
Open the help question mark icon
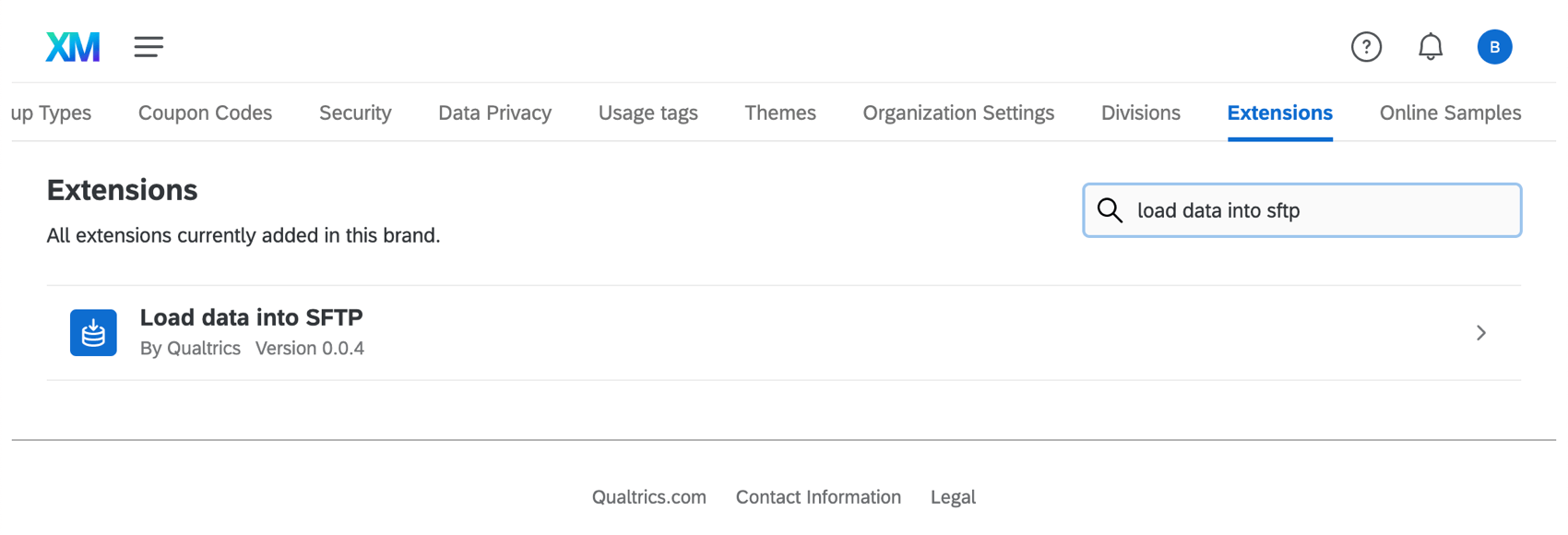click(x=1366, y=46)
